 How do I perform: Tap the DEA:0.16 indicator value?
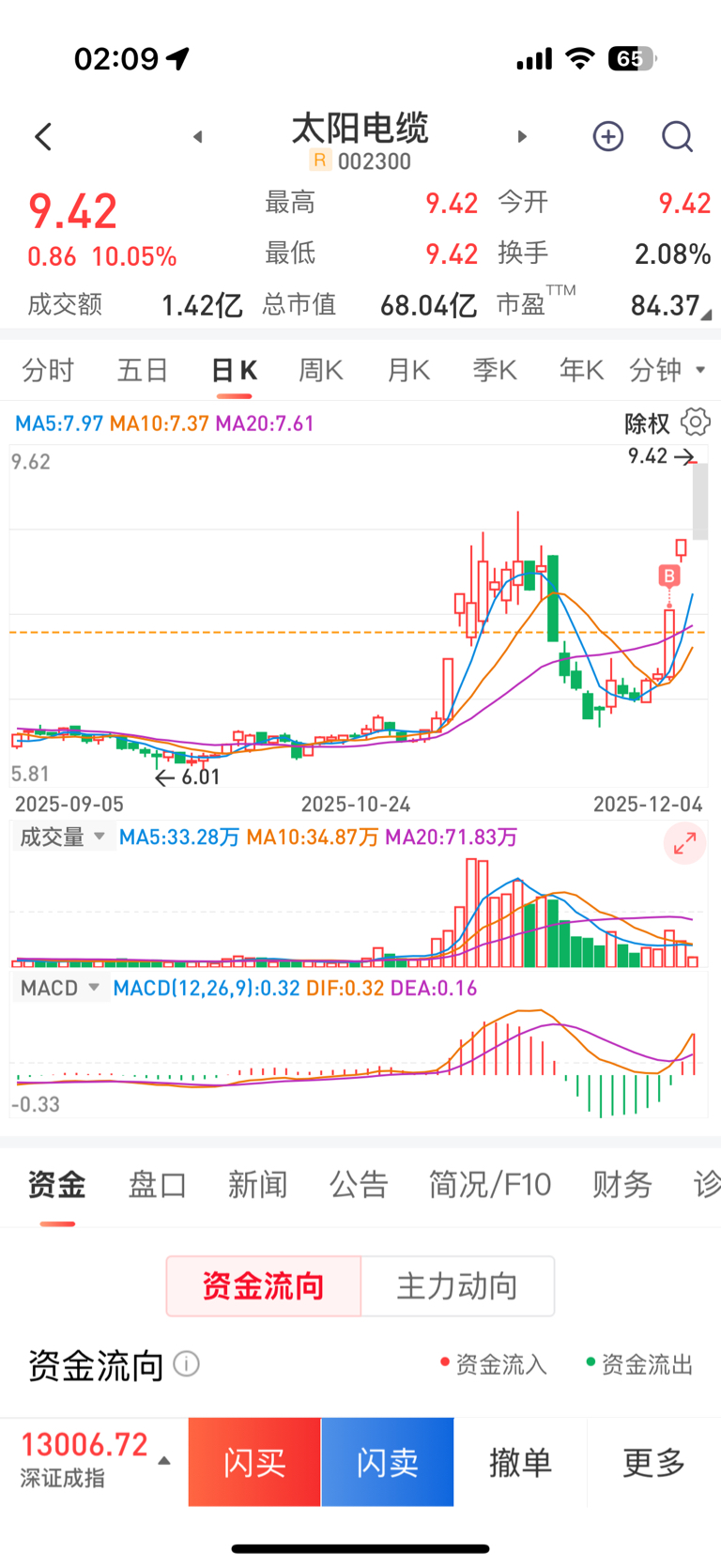coord(434,988)
